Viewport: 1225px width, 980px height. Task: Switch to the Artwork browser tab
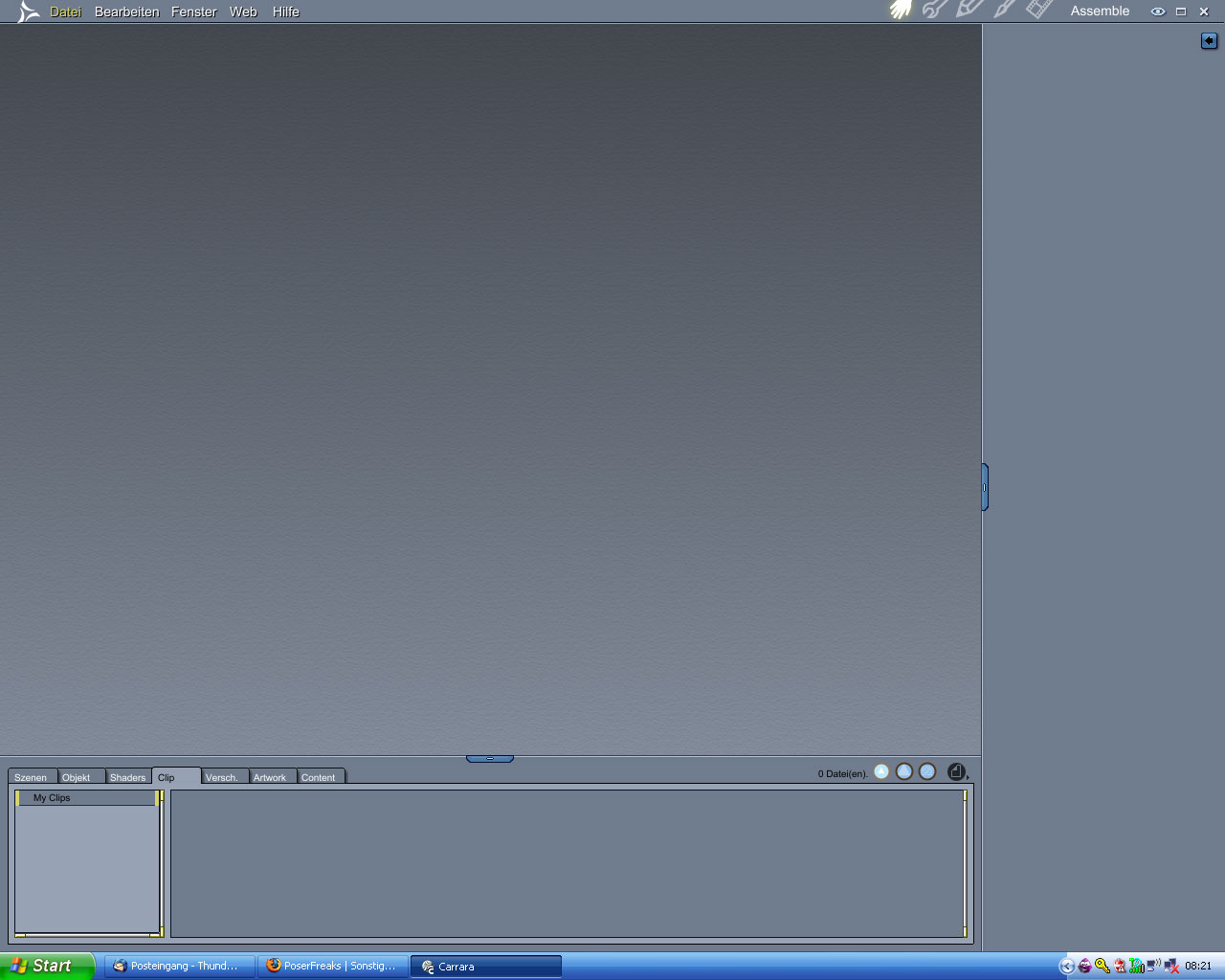click(273, 777)
